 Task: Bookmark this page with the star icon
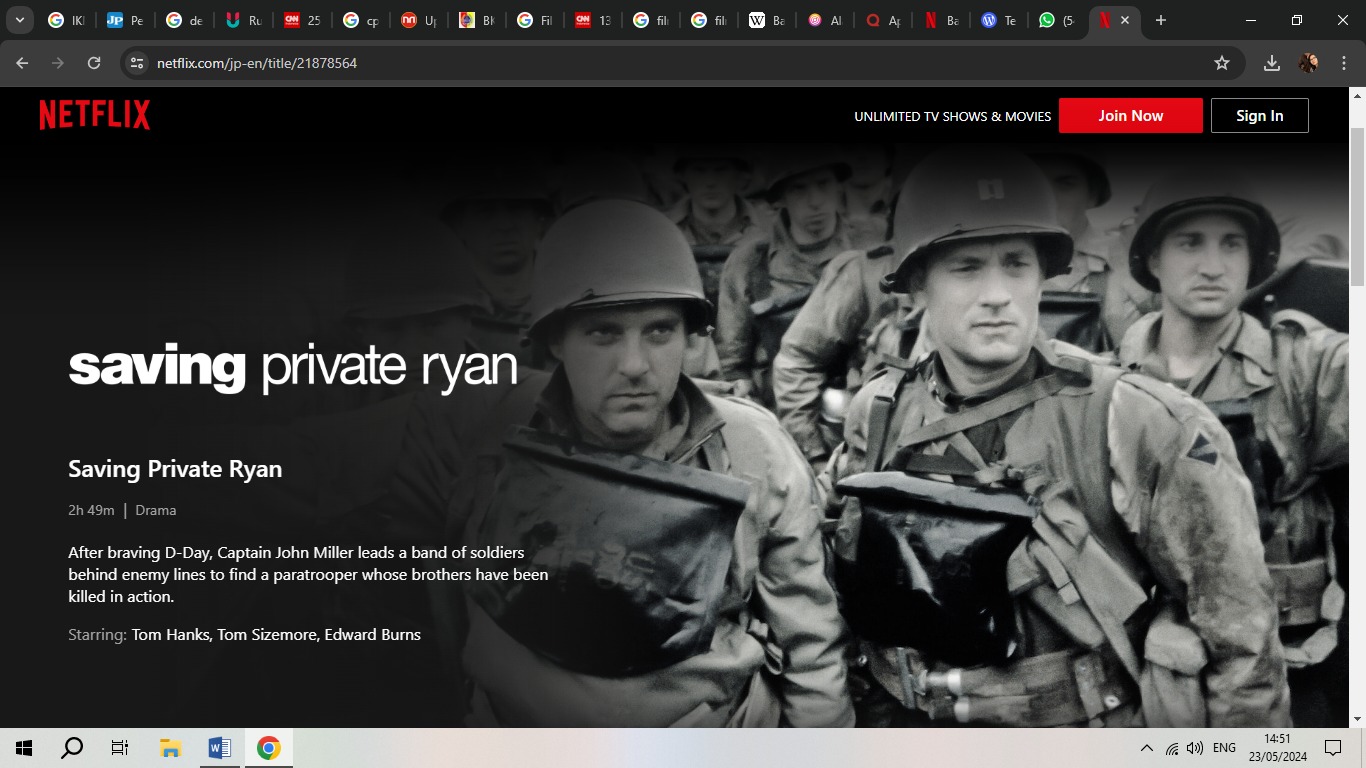tap(1222, 63)
